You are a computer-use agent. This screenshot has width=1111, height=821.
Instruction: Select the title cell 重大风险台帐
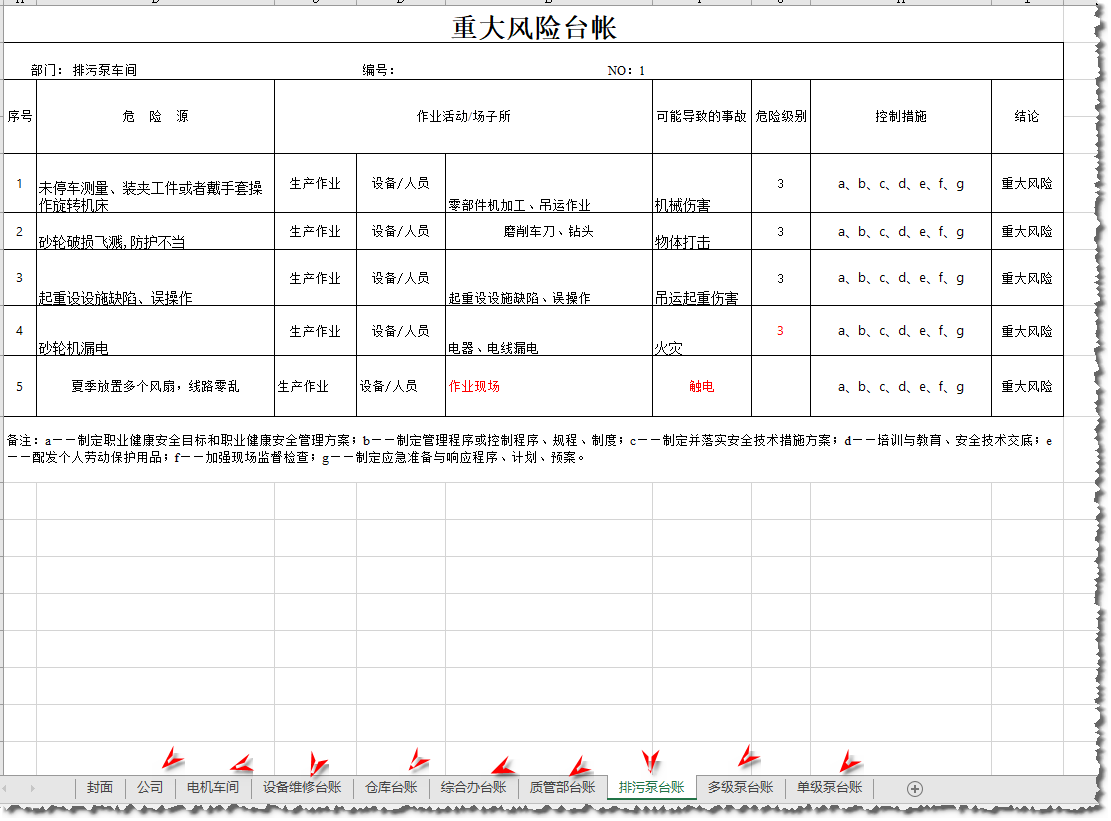[534, 26]
